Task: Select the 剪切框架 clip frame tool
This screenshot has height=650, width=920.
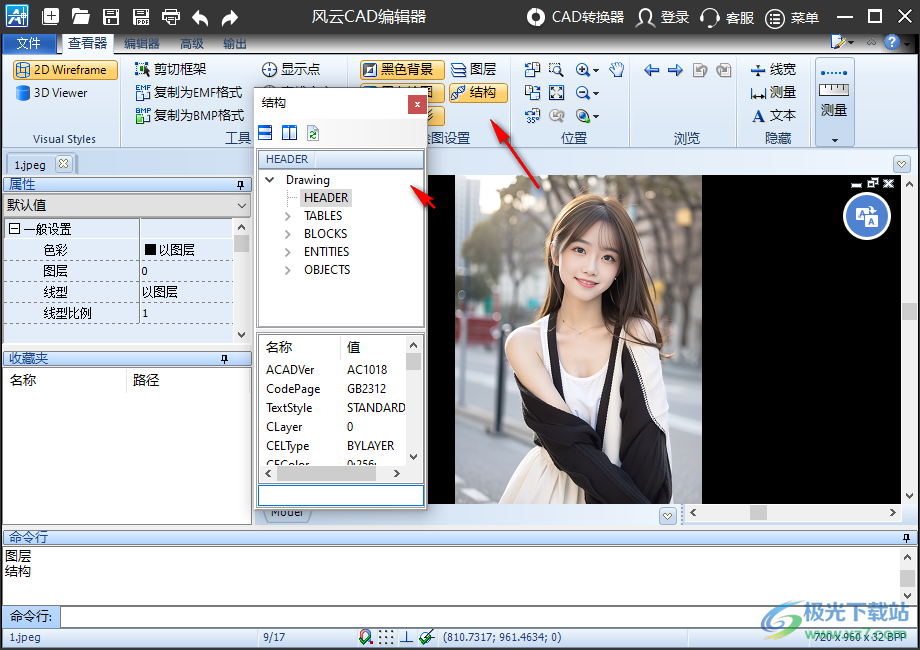Action: point(171,69)
